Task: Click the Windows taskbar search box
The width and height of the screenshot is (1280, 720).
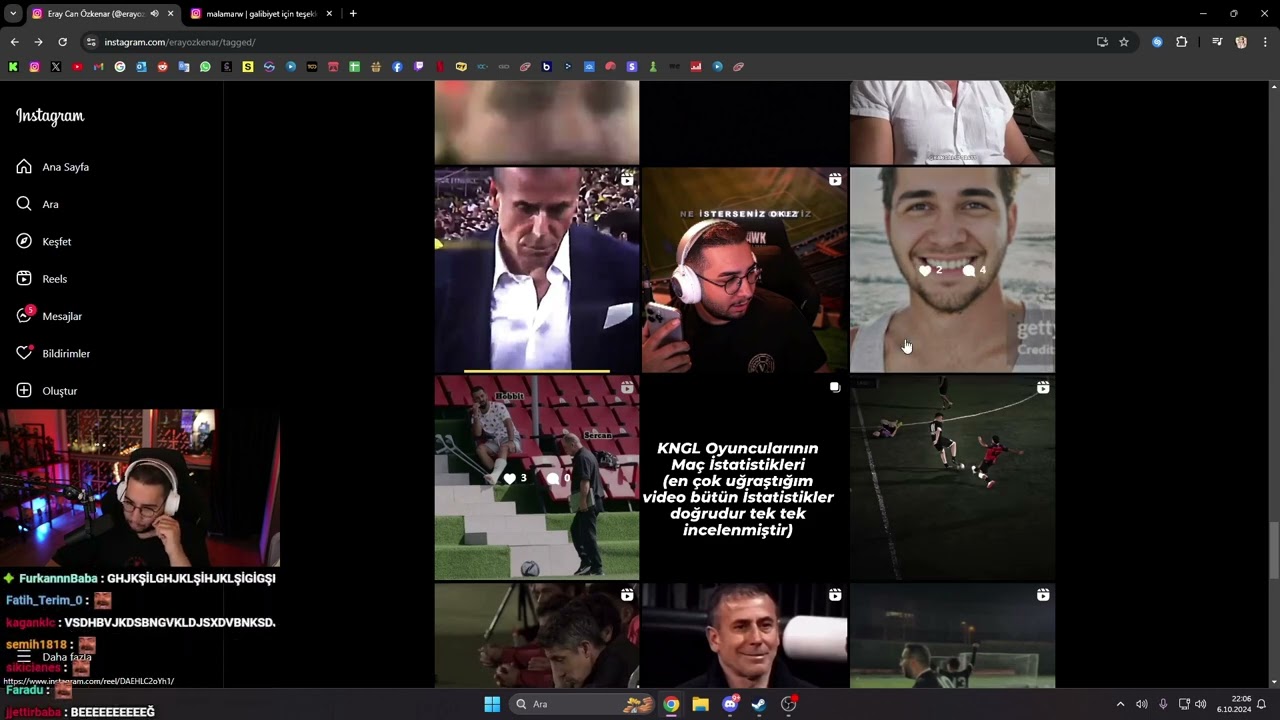Action: [584, 704]
